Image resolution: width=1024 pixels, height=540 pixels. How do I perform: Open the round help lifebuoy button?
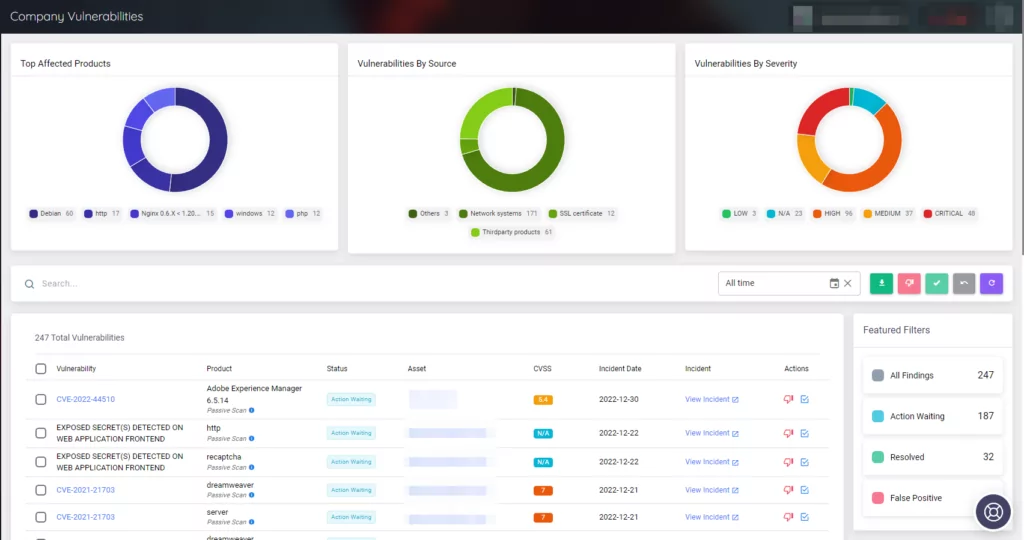[993, 512]
